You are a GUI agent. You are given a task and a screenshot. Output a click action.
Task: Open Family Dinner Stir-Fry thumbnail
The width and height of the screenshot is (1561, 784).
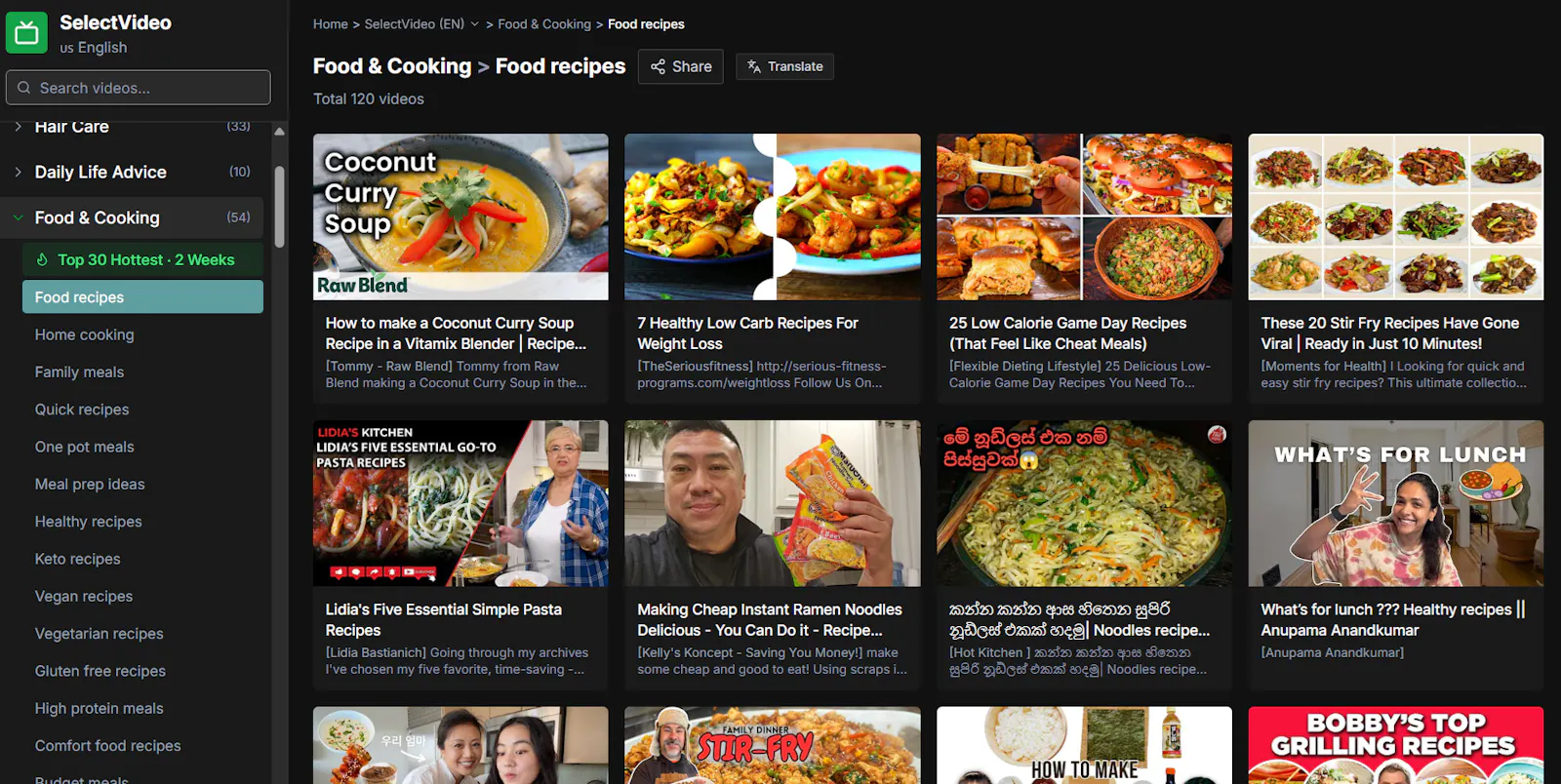tap(773, 745)
